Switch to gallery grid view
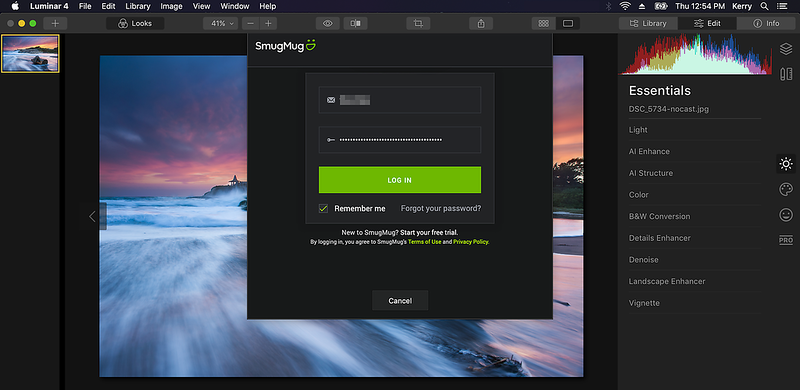 point(543,23)
